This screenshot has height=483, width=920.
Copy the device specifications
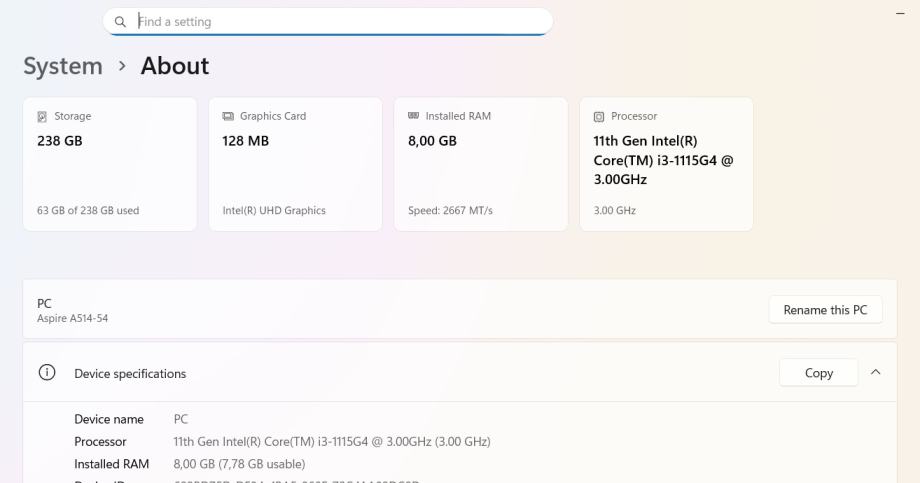[818, 373]
